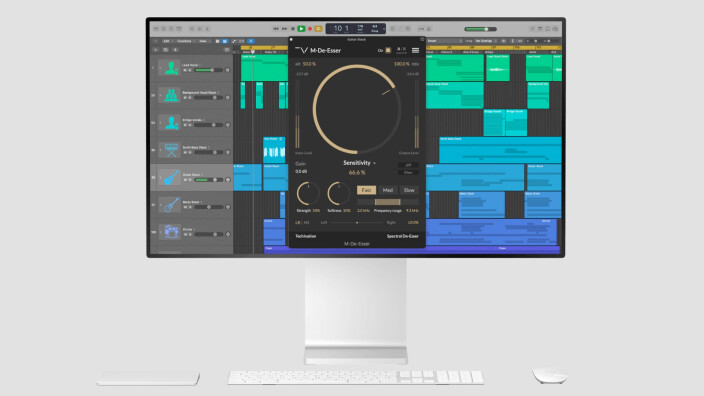Adjust the Lead Vocal track volume slider
Image resolution: width=704 pixels, height=396 pixels.
tap(208, 70)
